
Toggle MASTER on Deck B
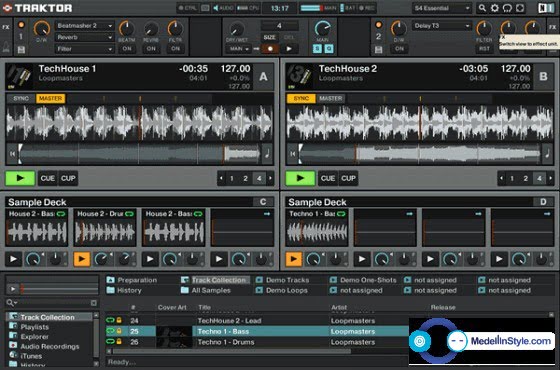(330, 99)
